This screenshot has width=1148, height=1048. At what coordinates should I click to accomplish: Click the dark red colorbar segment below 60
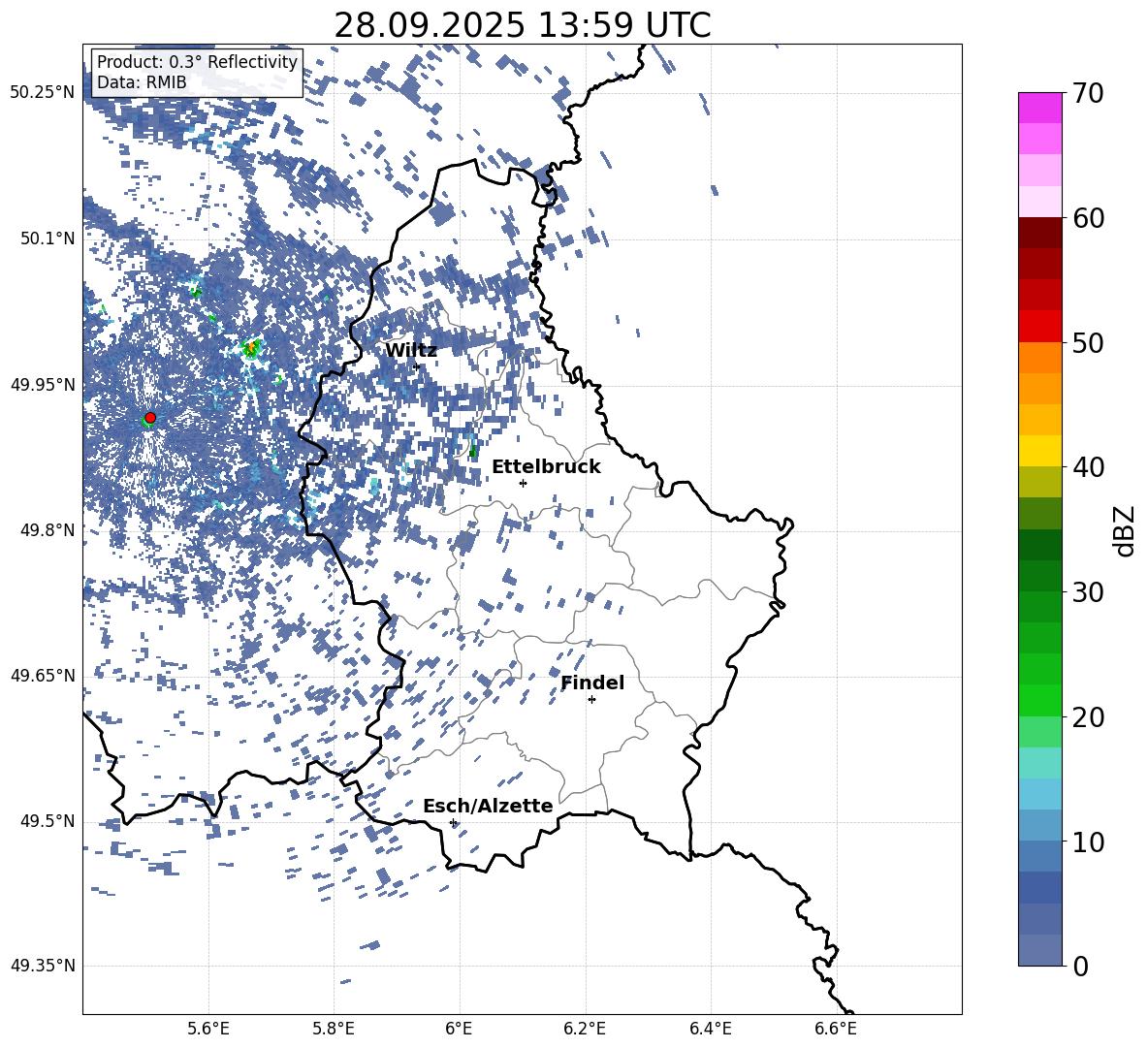click(x=1039, y=234)
